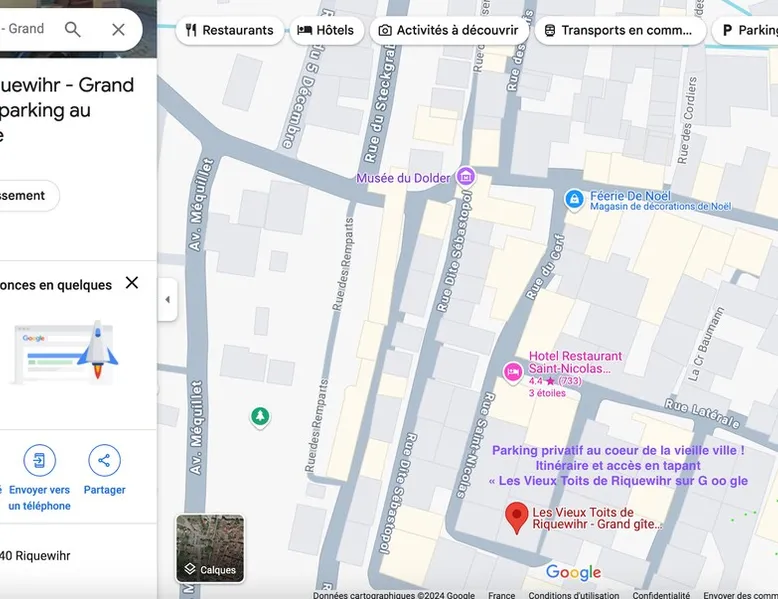This screenshot has width=778, height=599.
Task: Click Envoyer vers un téléphone icon
Action: tap(39, 460)
